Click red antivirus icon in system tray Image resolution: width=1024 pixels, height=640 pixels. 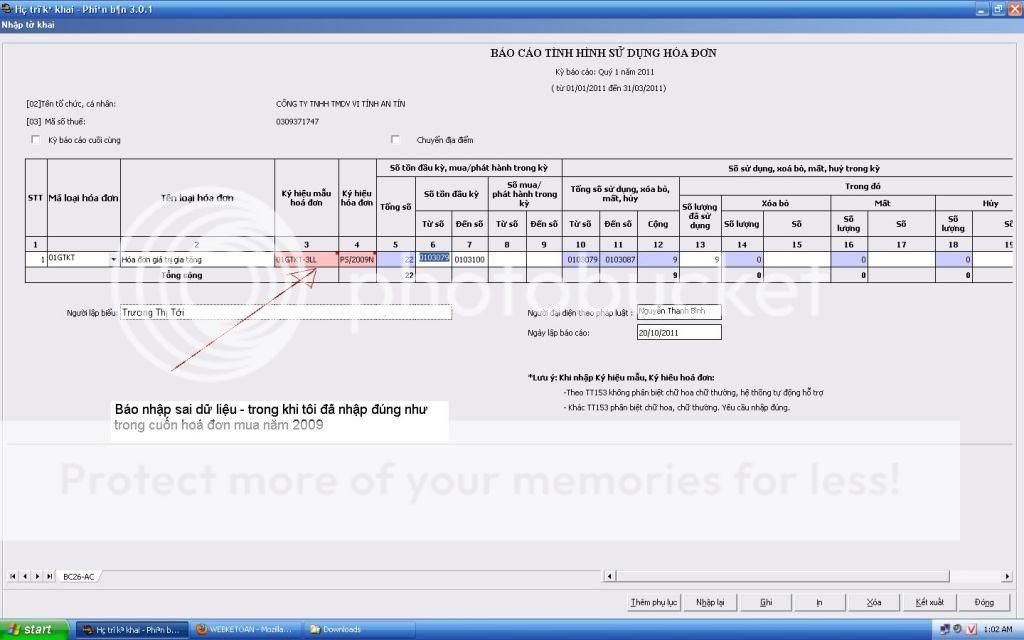(971, 629)
